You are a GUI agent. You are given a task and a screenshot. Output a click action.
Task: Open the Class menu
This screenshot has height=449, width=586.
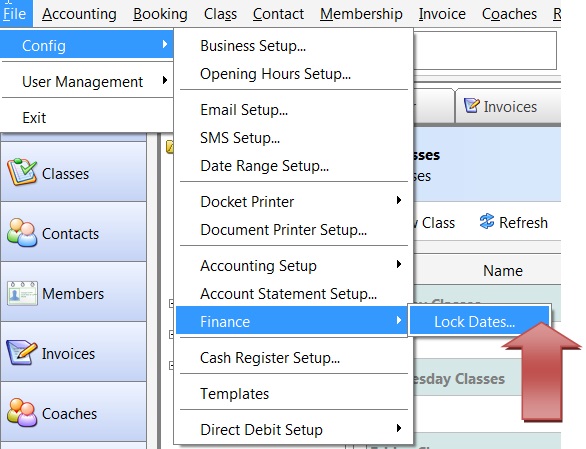(x=220, y=14)
